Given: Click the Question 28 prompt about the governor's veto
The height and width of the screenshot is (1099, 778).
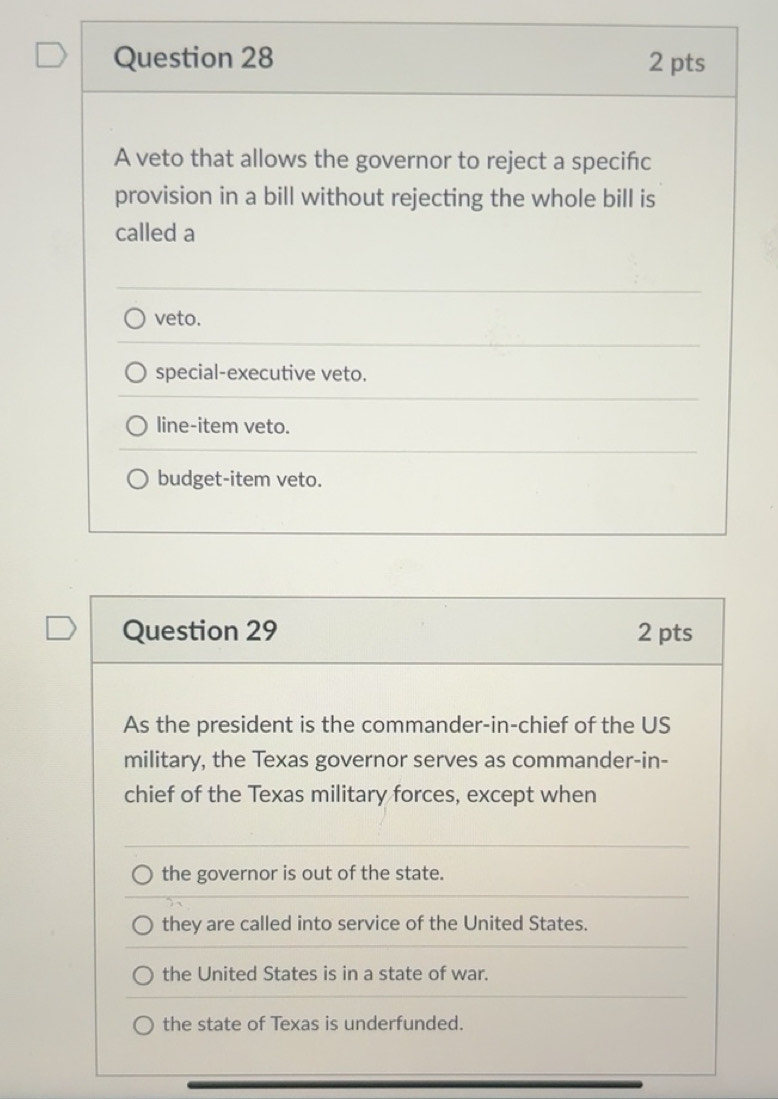Looking at the screenshot, I should point(385,197).
